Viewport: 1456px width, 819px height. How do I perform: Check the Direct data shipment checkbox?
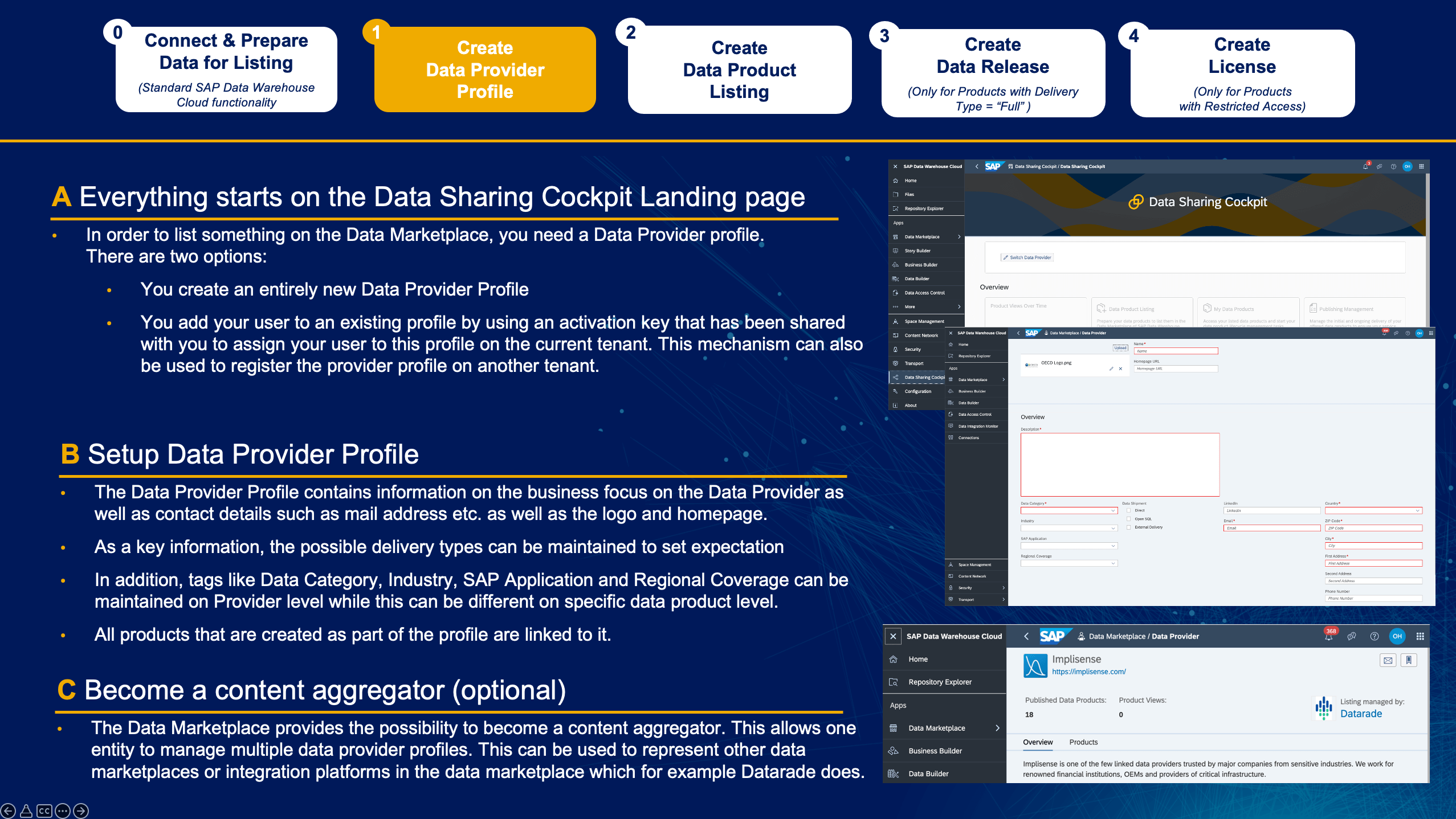click(1128, 510)
